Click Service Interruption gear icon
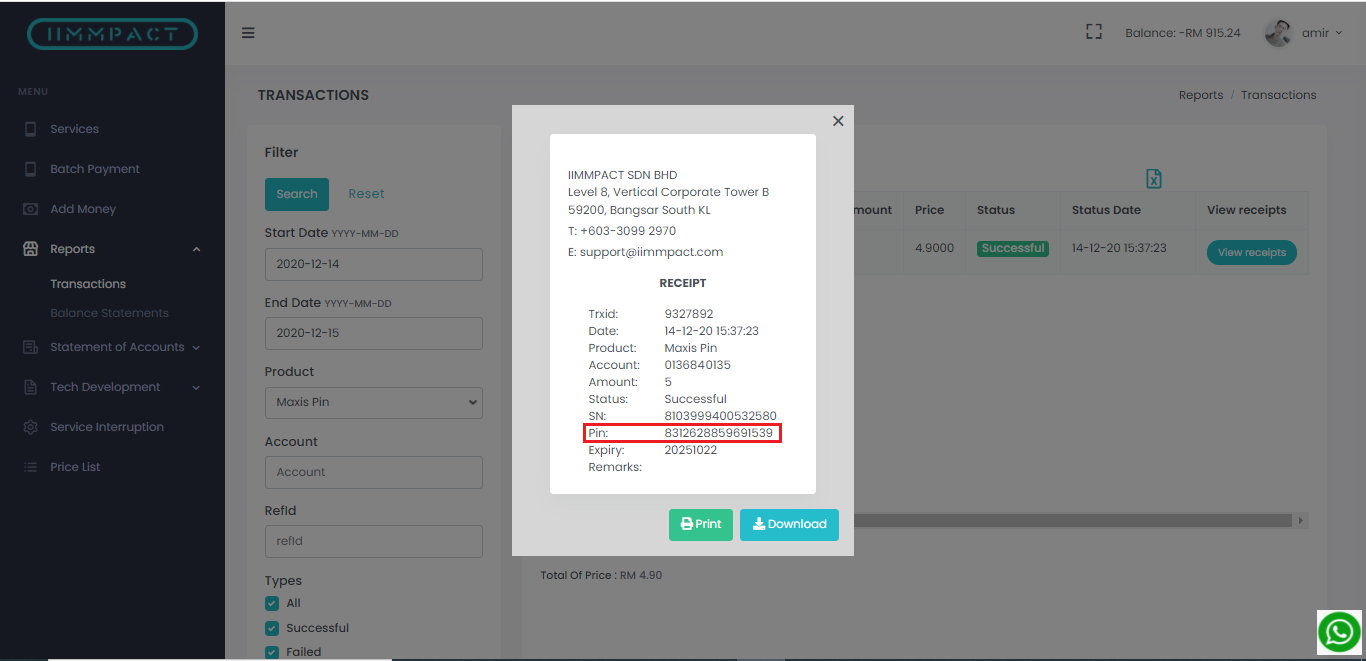Image resolution: width=1366 pixels, height=661 pixels. 30,427
